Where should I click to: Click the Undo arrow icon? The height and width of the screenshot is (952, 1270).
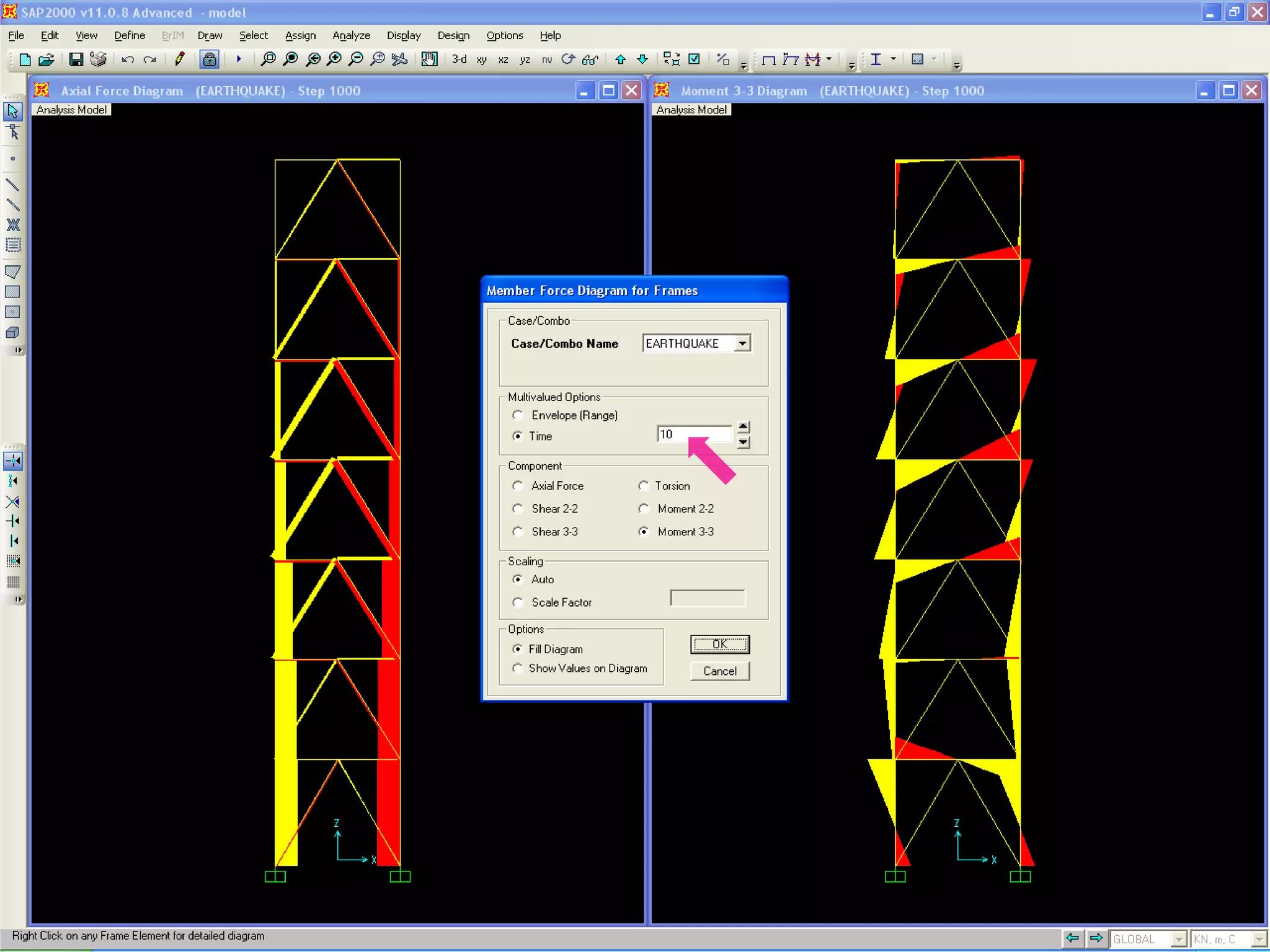(128, 59)
